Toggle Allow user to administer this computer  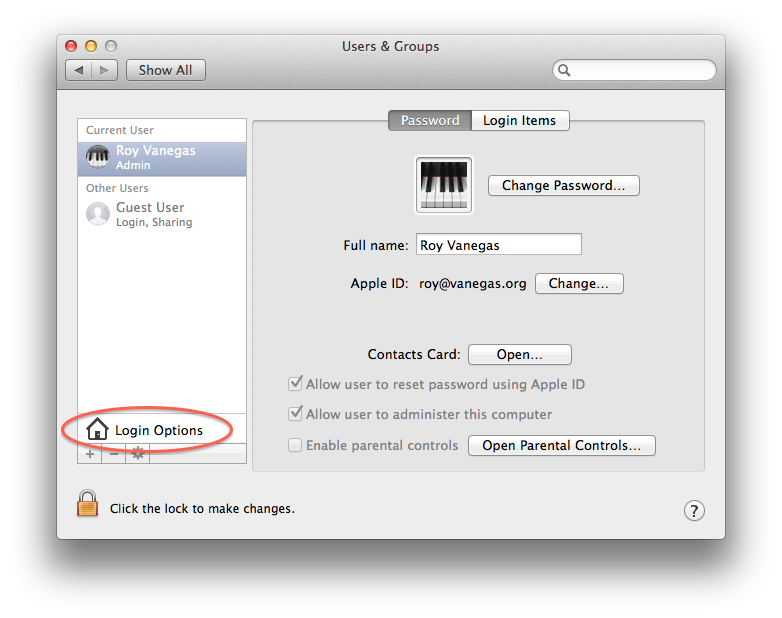[x=296, y=414]
